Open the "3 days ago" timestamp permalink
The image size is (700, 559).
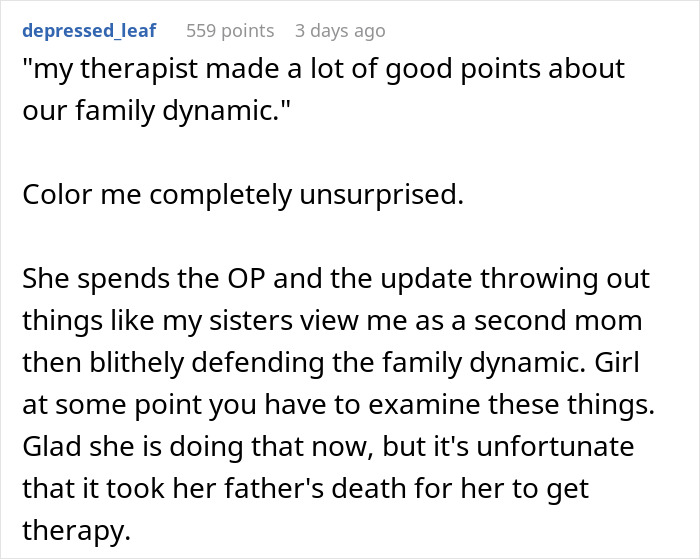340,31
